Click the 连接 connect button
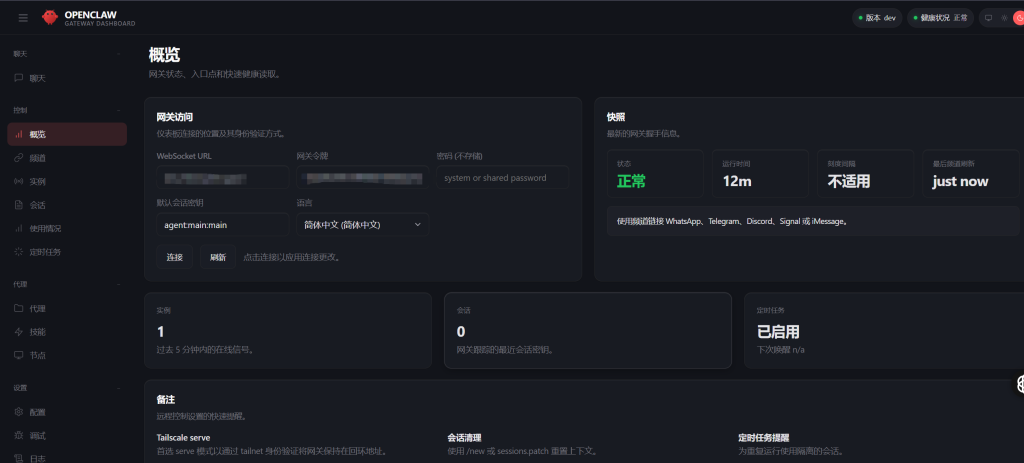 click(x=174, y=257)
